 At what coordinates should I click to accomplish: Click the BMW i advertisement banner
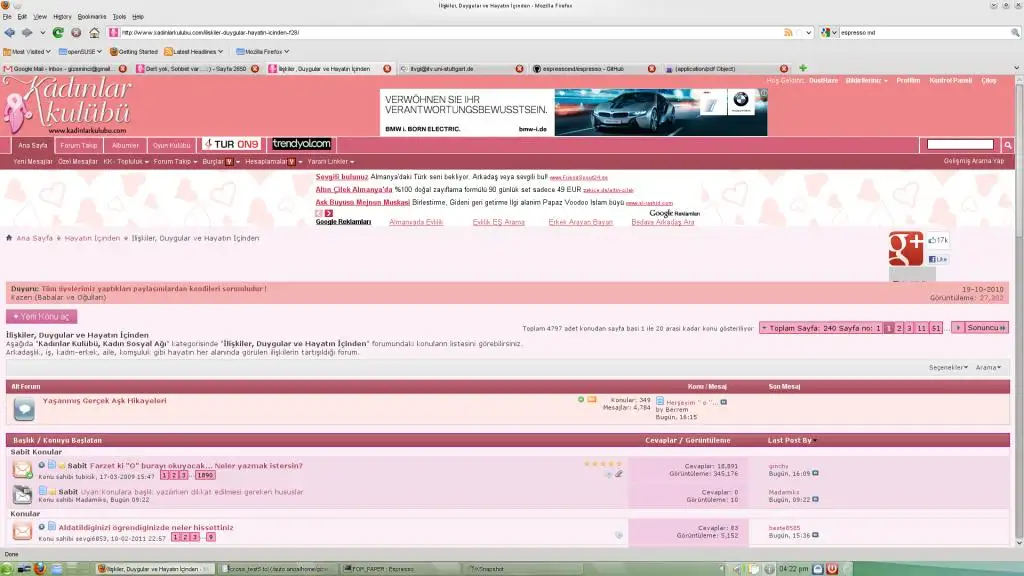point(573,112)
